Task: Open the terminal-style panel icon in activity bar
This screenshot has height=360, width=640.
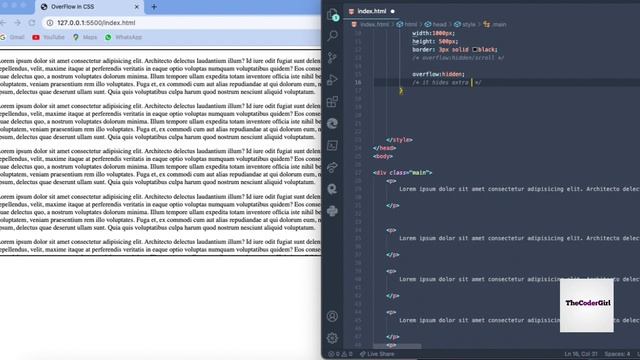Action: (332, 145)
